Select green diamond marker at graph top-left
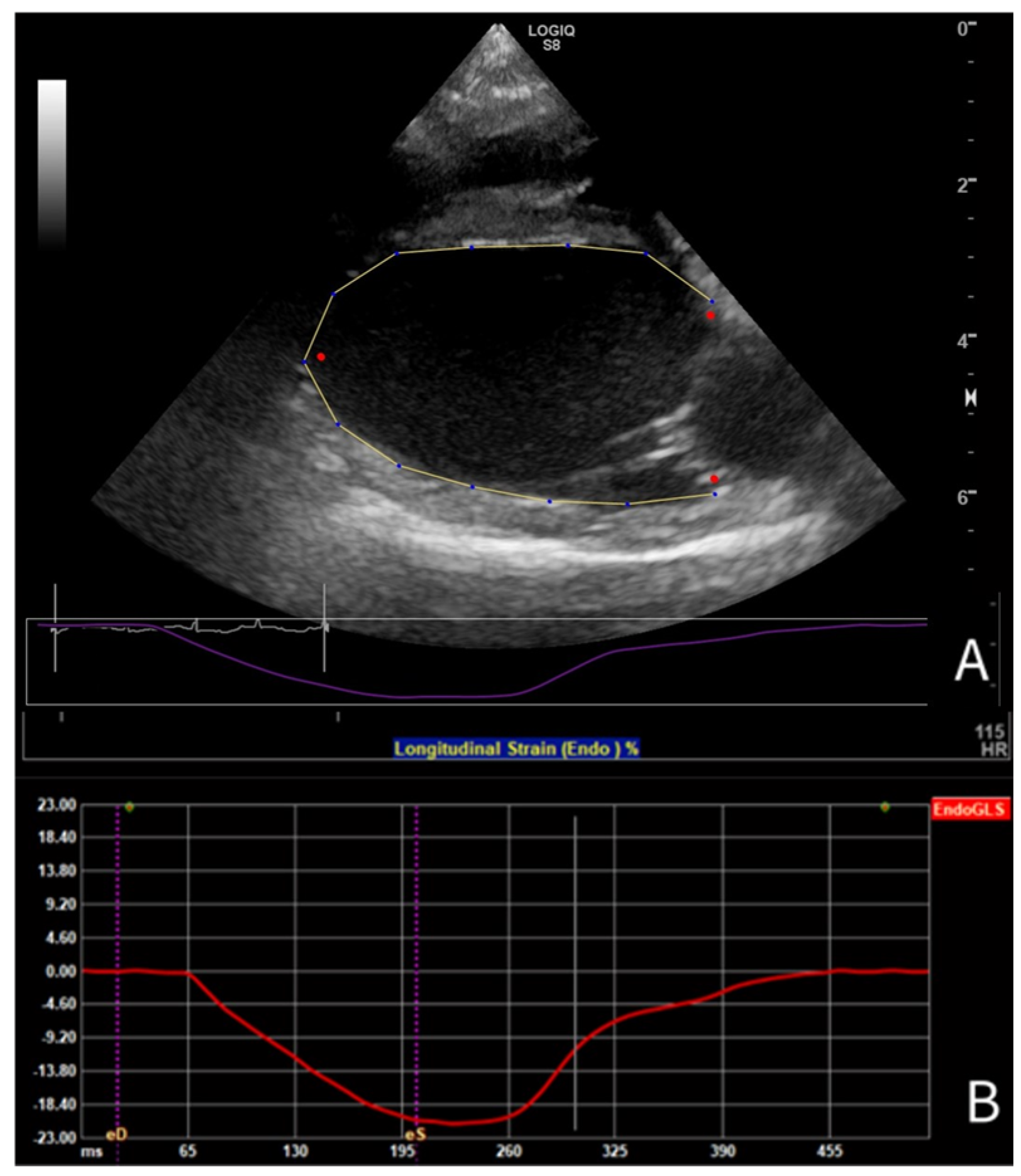The width and height of the screenshot is (1021, 1176). [x=130, y=807]
